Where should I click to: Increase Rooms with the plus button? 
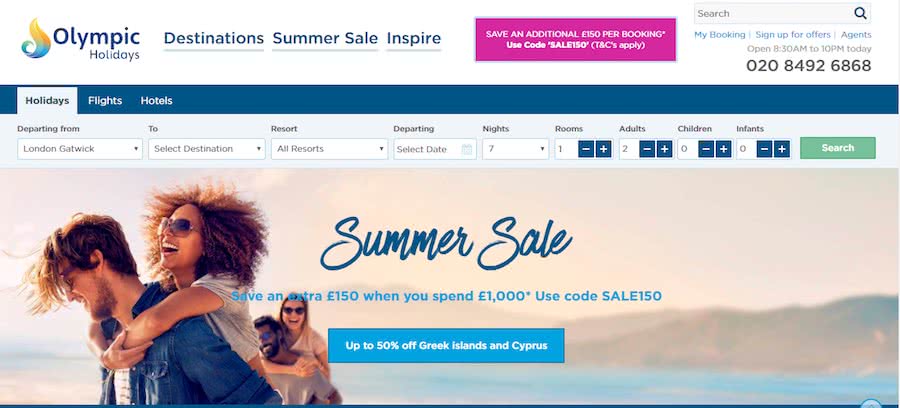[x=603, y=149]
